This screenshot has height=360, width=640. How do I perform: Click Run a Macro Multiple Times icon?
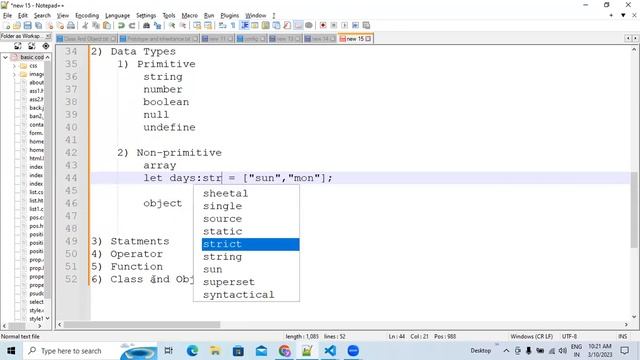[x=355, y=25]
